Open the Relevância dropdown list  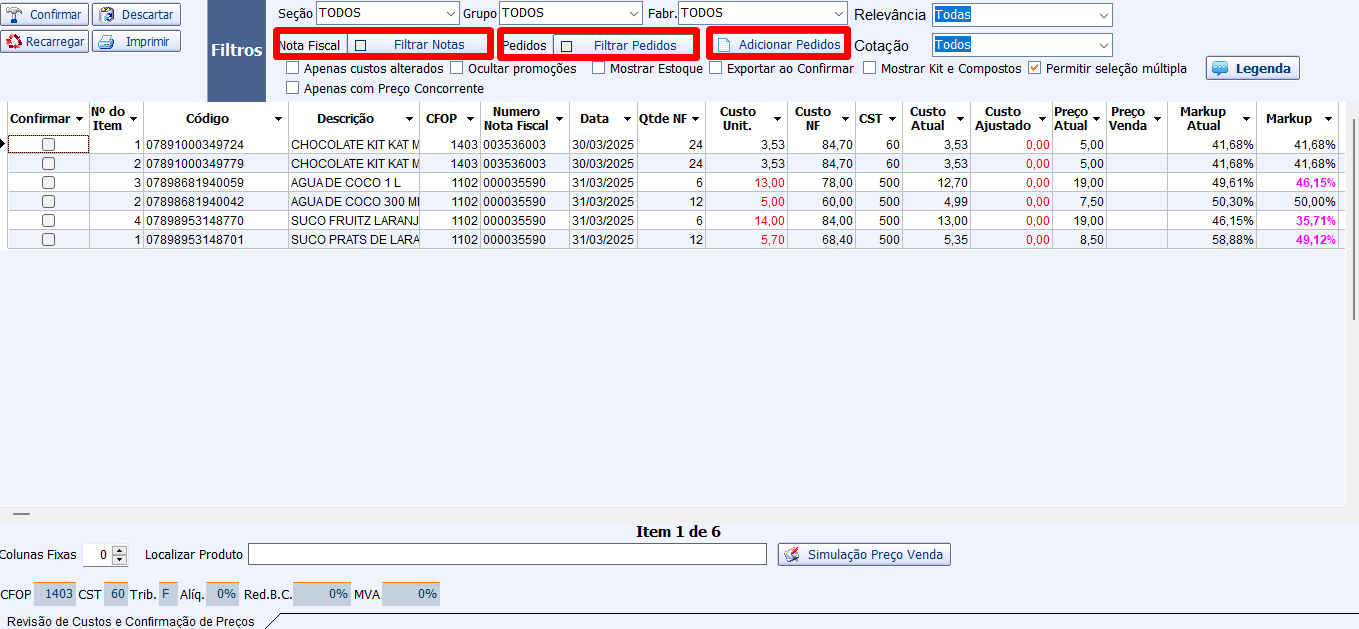click(x=1102, y=15)
